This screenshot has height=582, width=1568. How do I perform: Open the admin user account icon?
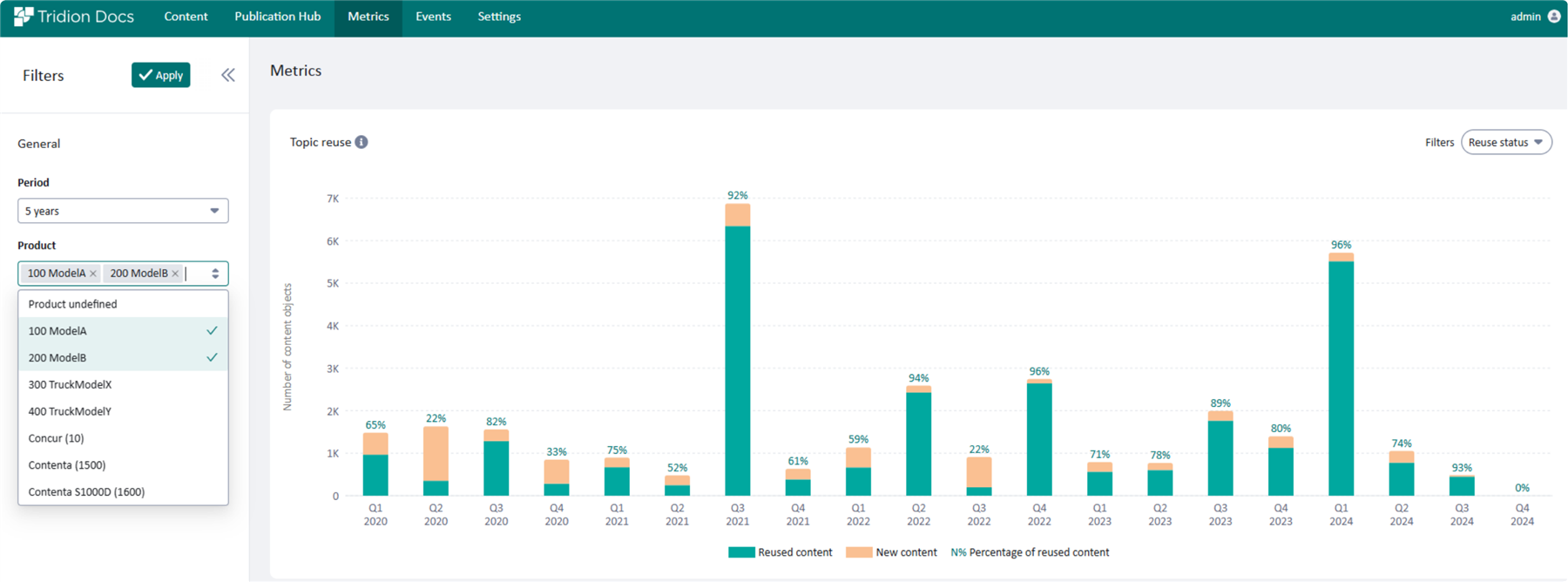1554,17
